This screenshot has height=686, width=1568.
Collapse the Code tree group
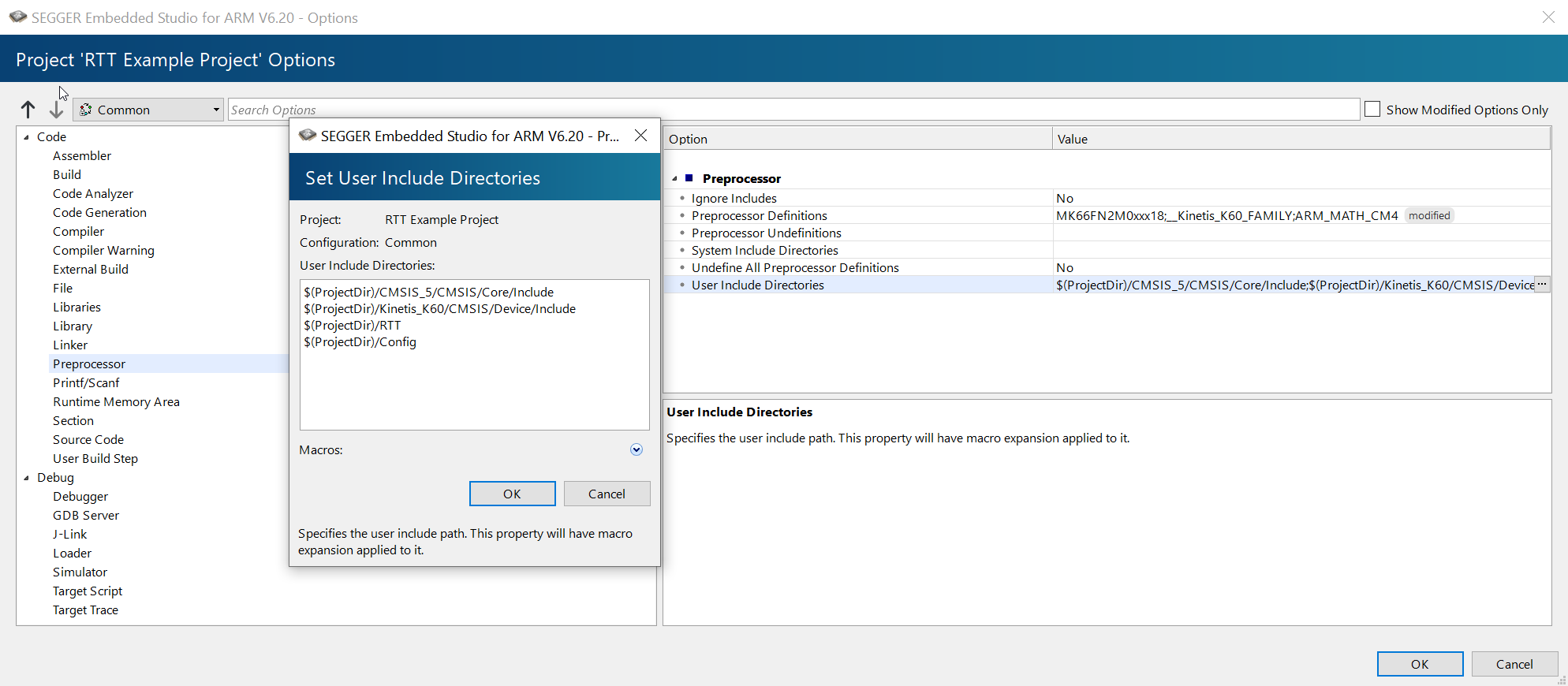[x=27, y=137]
